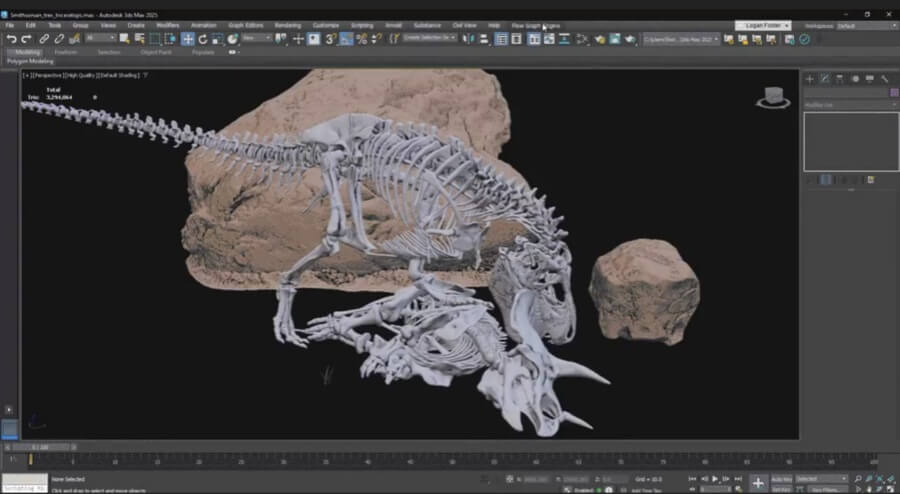
Task: Click the Render teapot icon
Action: coord(630,39)
